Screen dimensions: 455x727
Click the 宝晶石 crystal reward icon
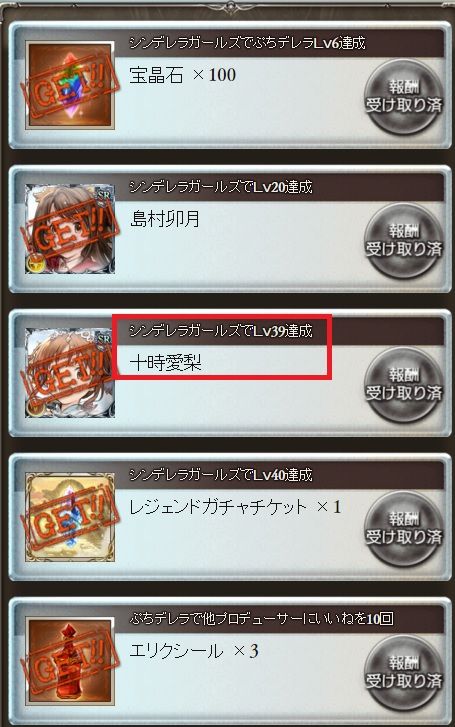click(x=70, y=85)
